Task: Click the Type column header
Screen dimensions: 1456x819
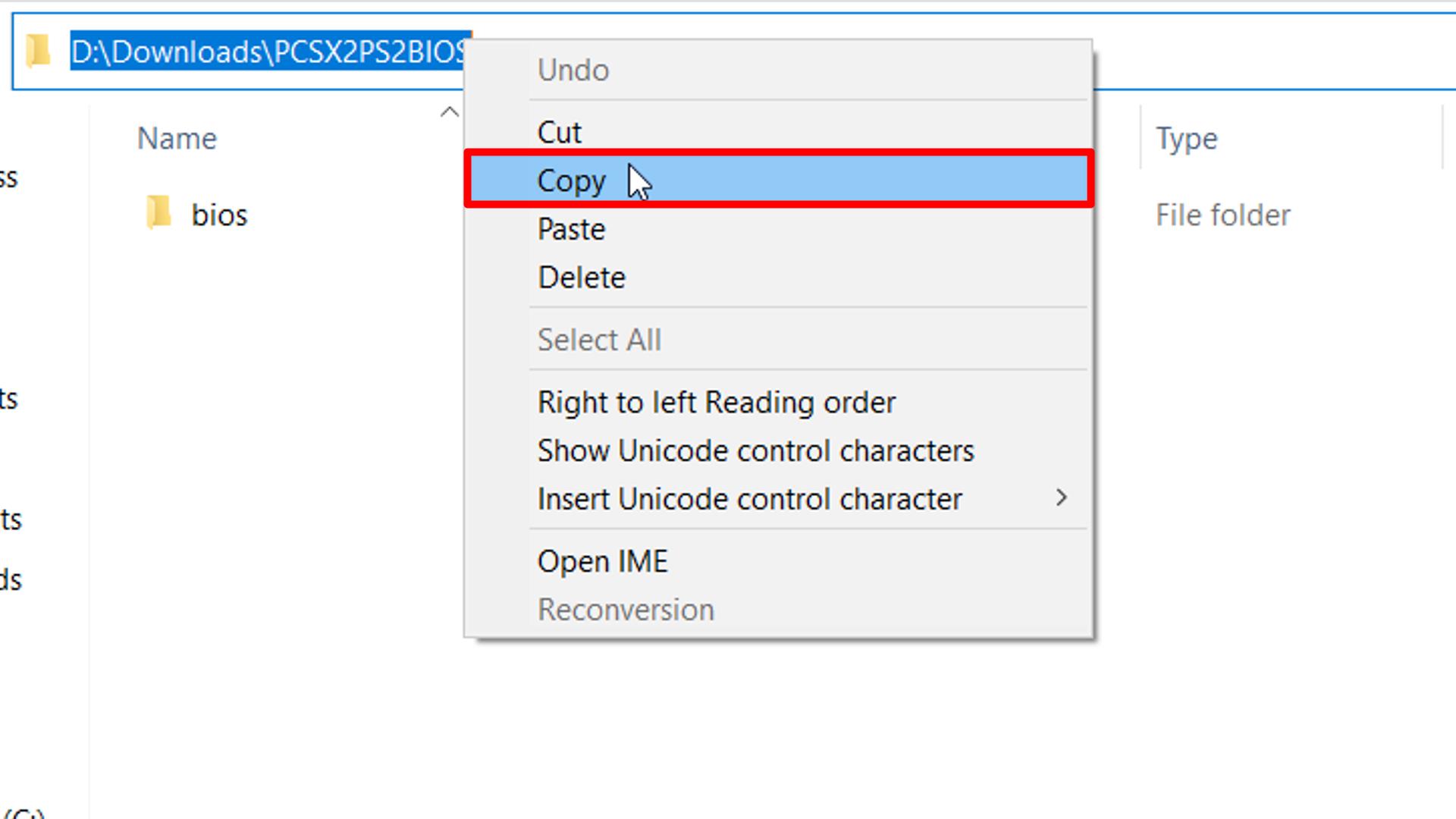Action: coord(1187,139)
